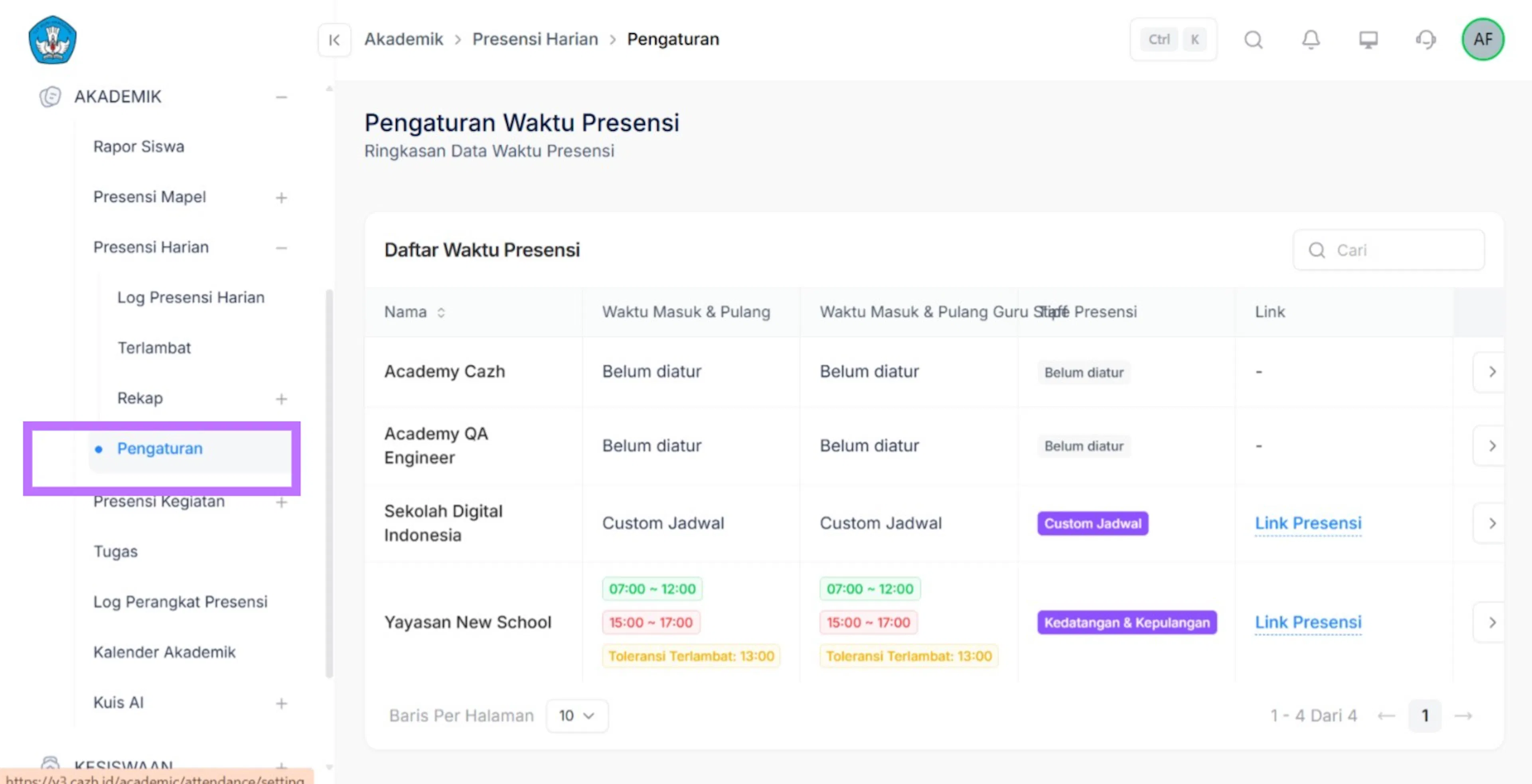The height and width of the screenshot is (784, 1532).
Task: Open the search magnifier icon in header
Action: tap(1253, 40)
